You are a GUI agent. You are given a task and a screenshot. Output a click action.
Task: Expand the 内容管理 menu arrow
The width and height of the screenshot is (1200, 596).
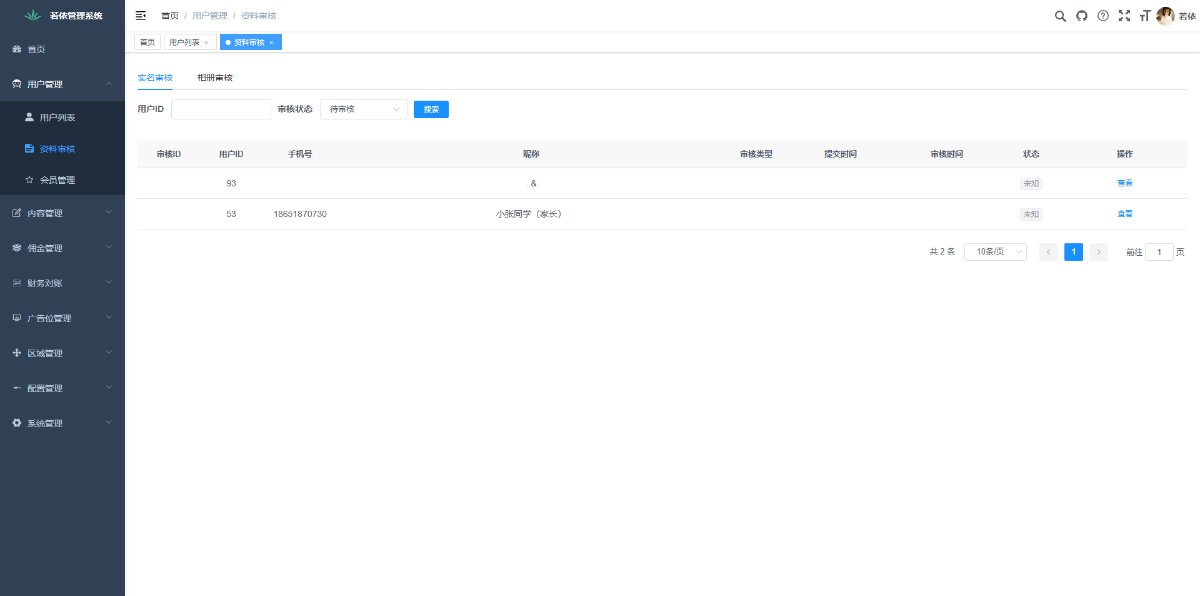(x=108, y=212)
